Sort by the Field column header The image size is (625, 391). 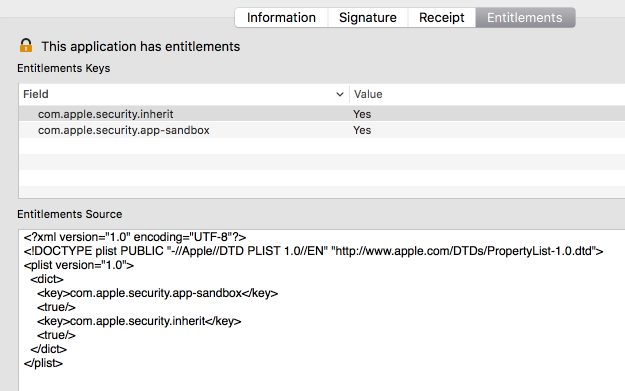184,94
